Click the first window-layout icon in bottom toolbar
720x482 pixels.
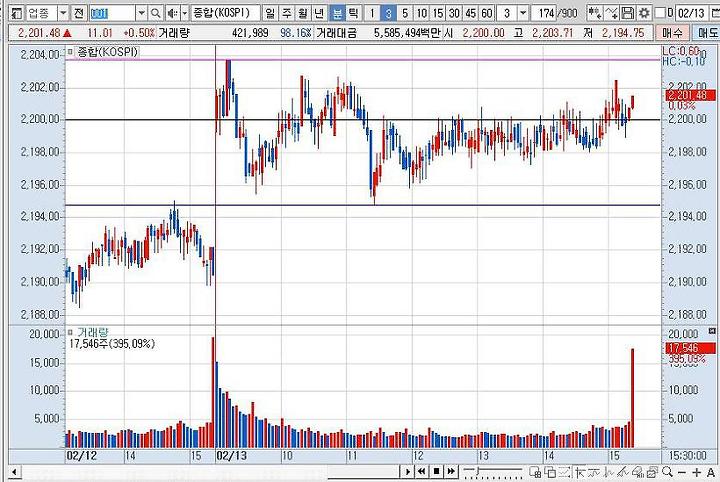535,471
